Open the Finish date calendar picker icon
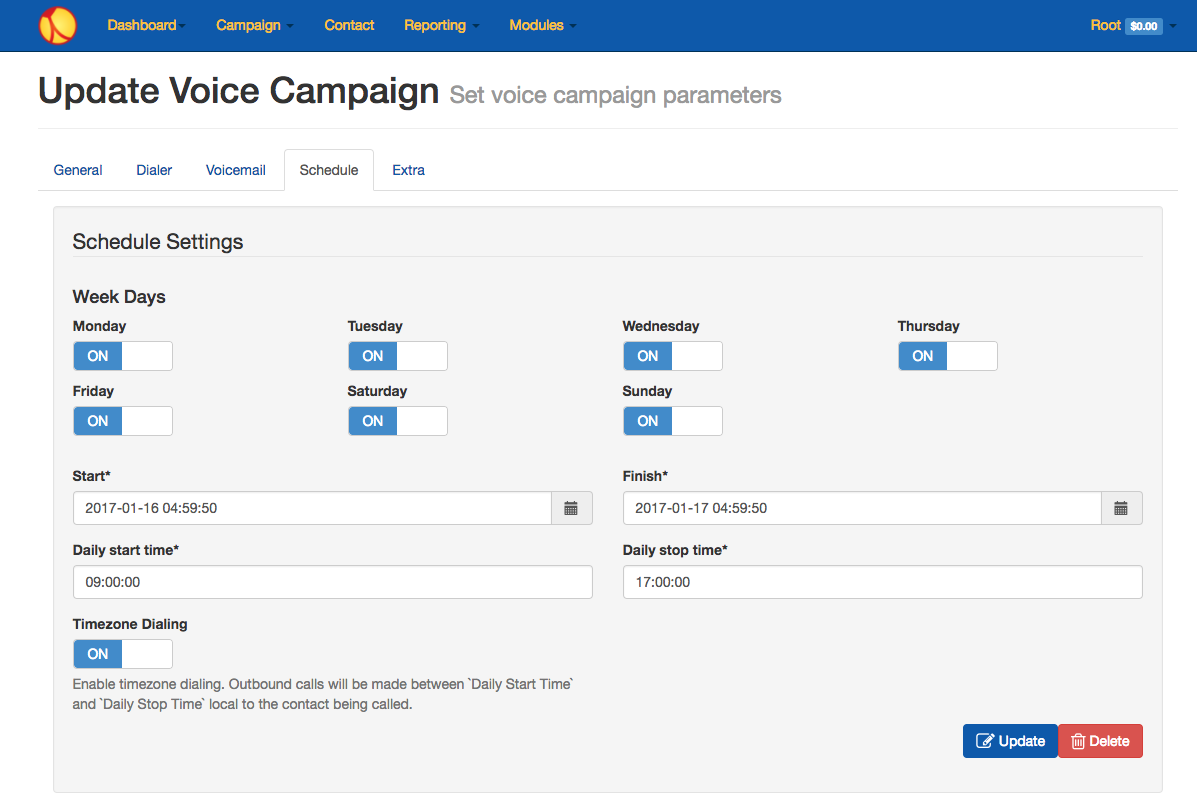The image size is (1197, 810). [1121, 508]
